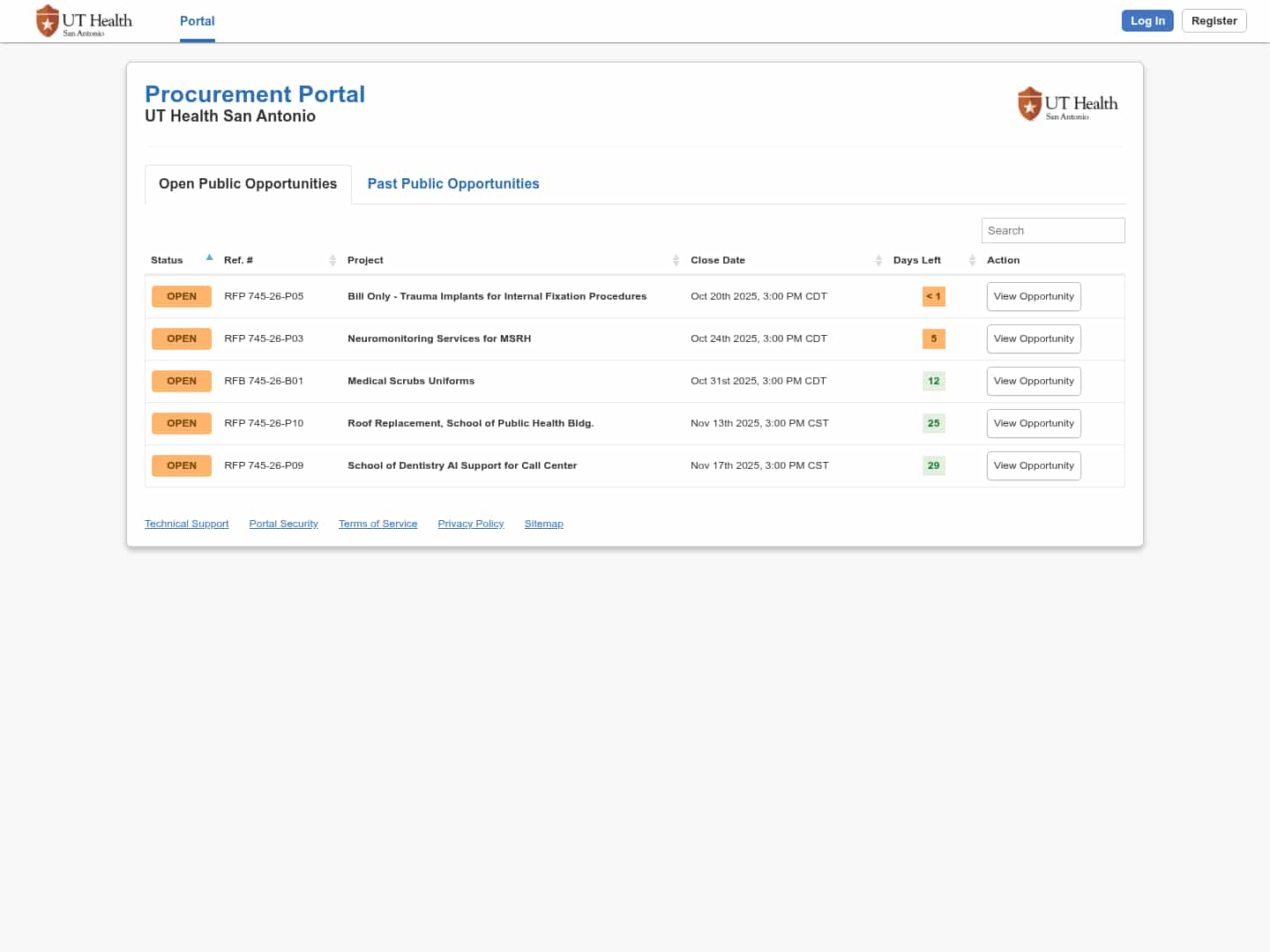The height and width of the screenshot is (952, 1270).
Task: Follow the Privacy Policy footer link
Action: pyautogui.click(x=471, y=524)
